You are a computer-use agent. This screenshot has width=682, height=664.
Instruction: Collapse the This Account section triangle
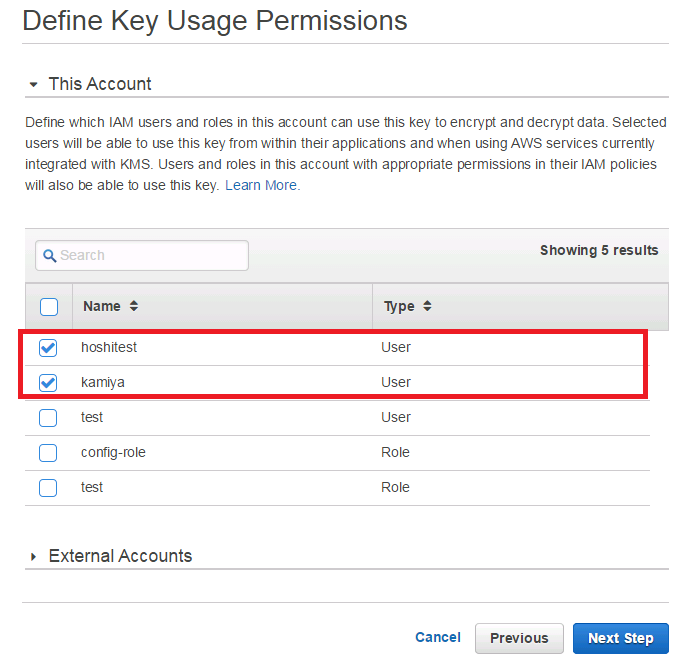(x=33, y=84)
